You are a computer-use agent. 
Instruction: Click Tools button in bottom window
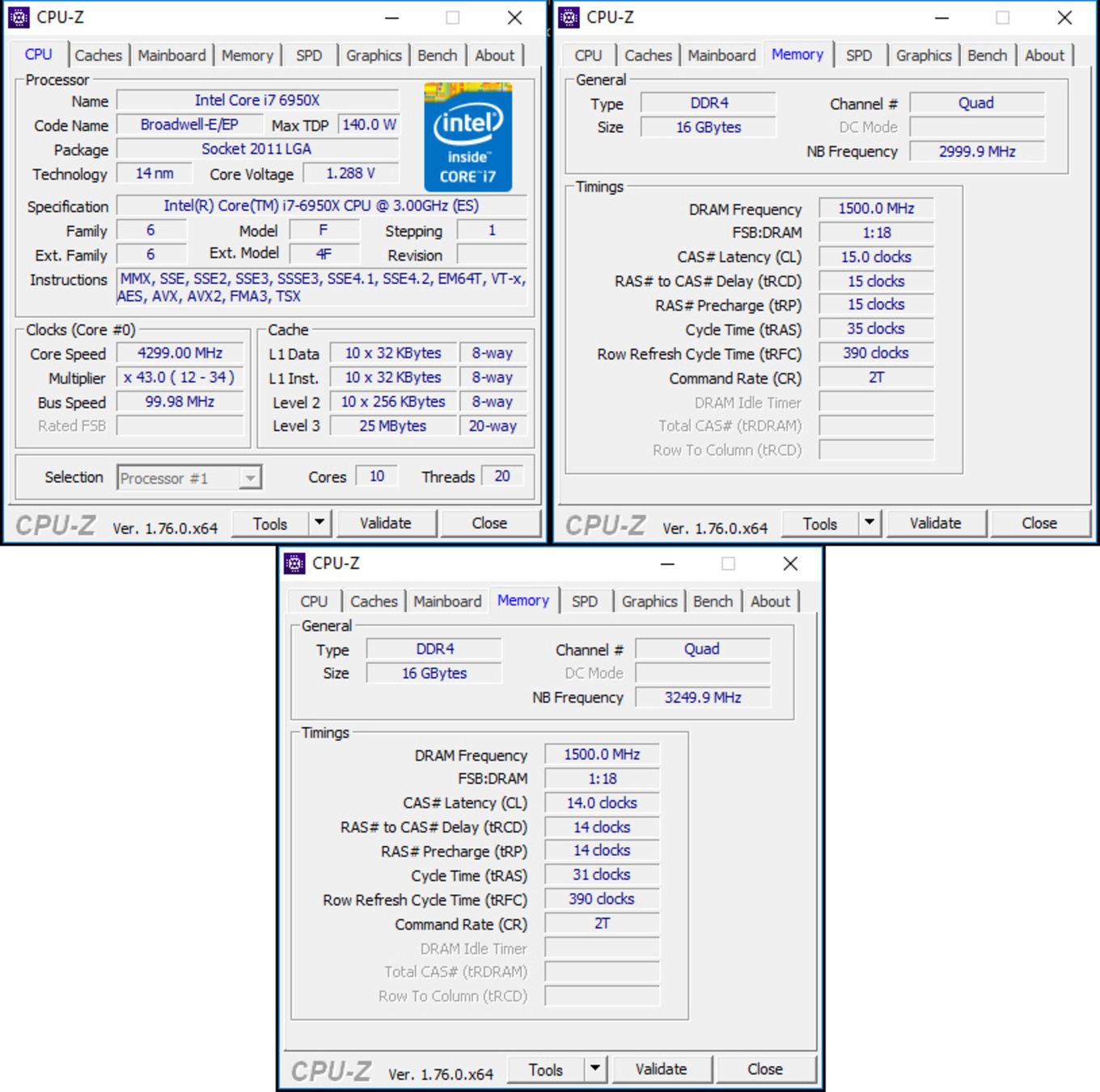(546, 1069)
